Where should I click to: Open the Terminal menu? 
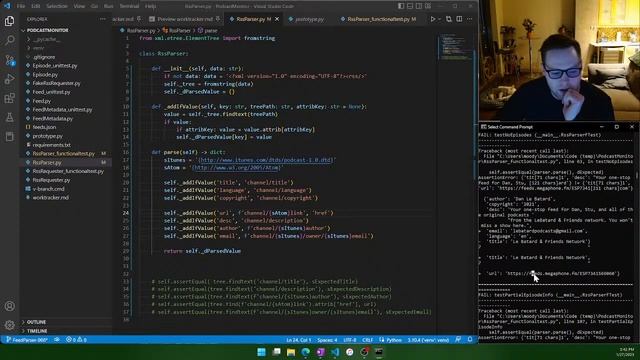tap(129, 6)
